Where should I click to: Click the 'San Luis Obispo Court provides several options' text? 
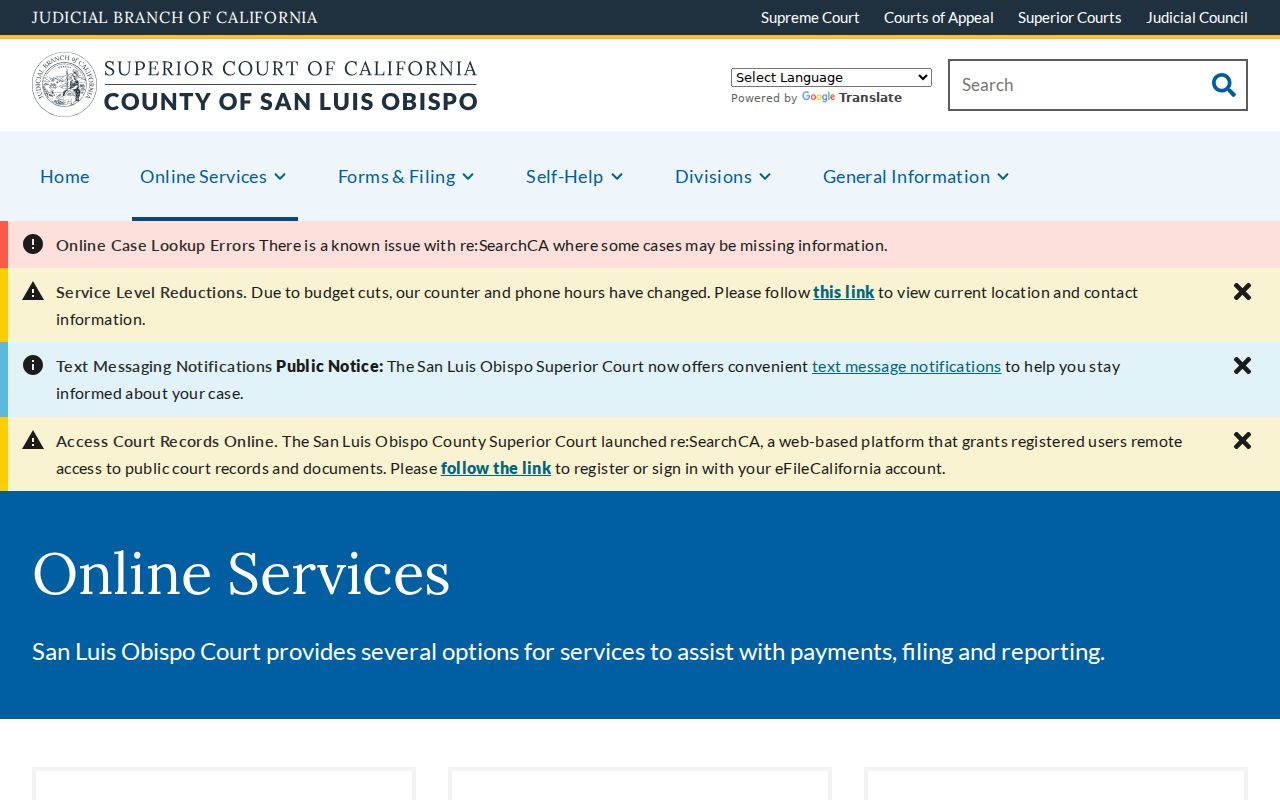pyautogui.click(x=568, y=652)
